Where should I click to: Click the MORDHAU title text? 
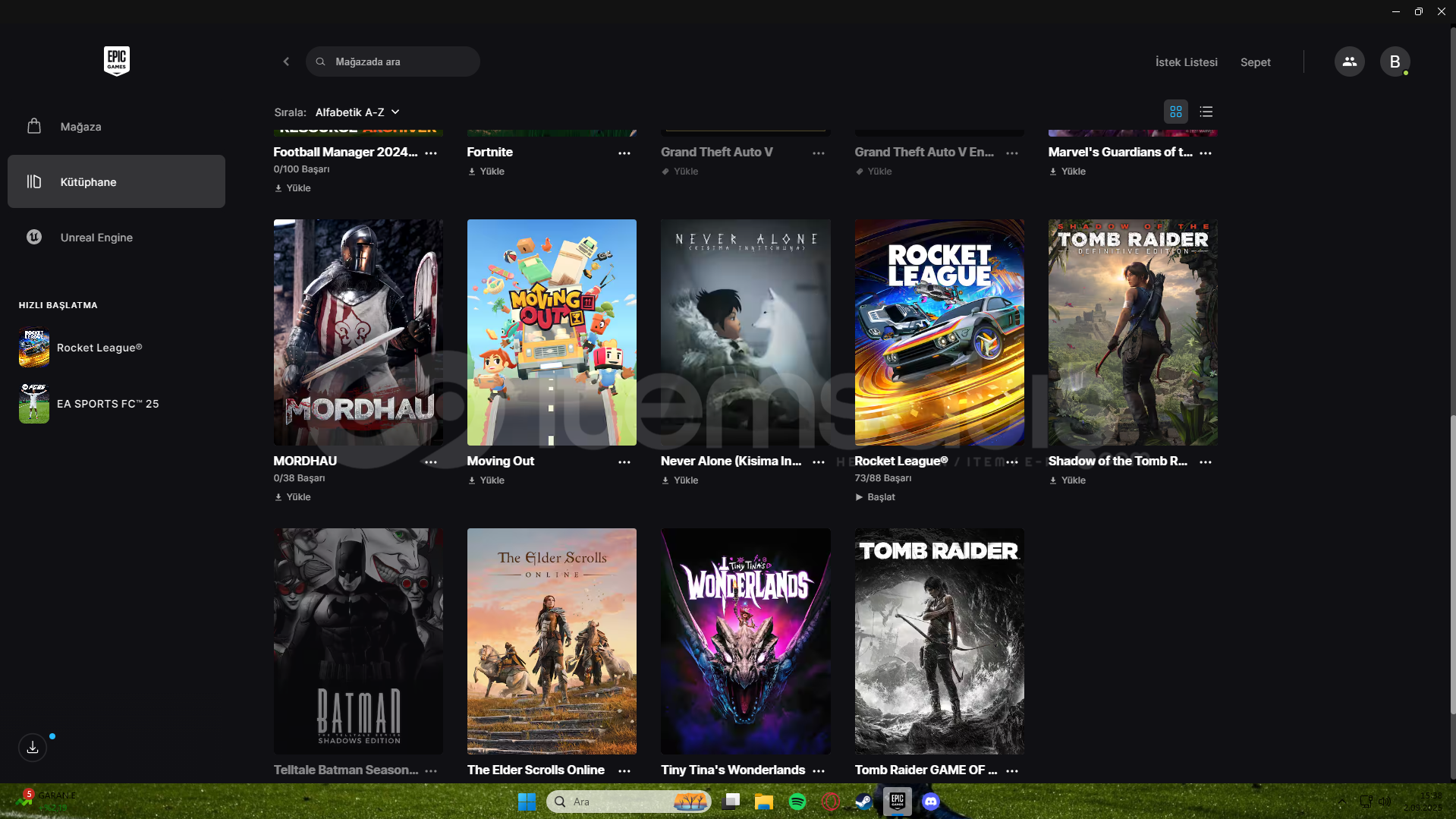point(305,461)
